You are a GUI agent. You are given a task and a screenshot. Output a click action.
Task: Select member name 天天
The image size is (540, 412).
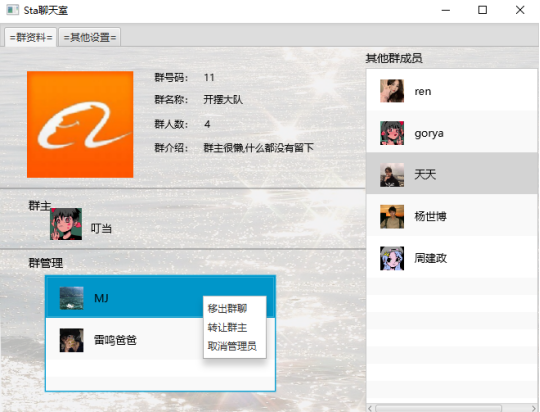tap(425, 175)
